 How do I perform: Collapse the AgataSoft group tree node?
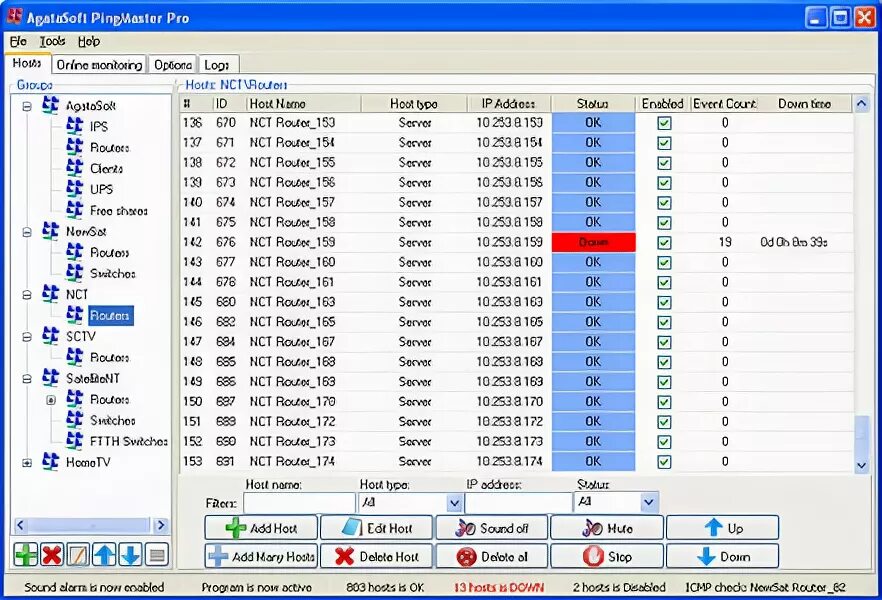click(26, 106)
